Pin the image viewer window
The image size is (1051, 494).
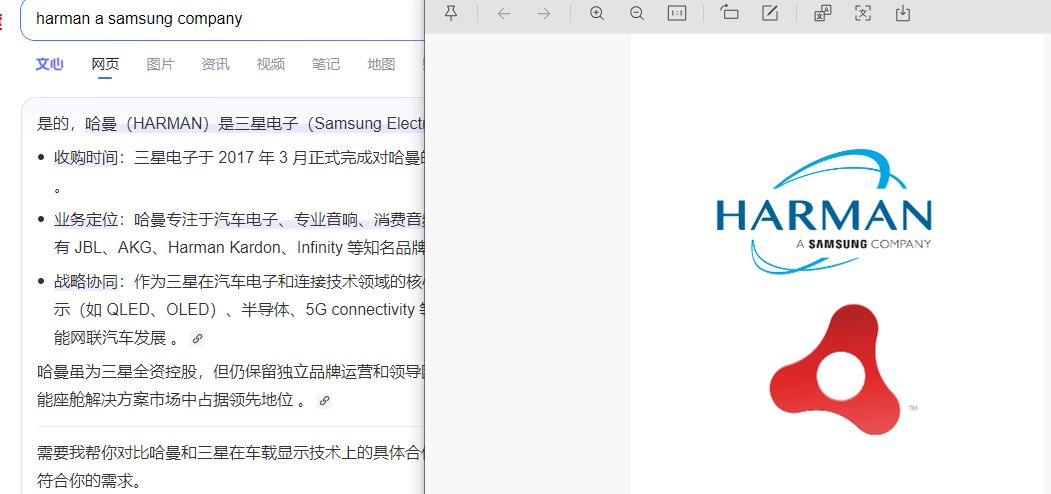click(x=451, y=13)
